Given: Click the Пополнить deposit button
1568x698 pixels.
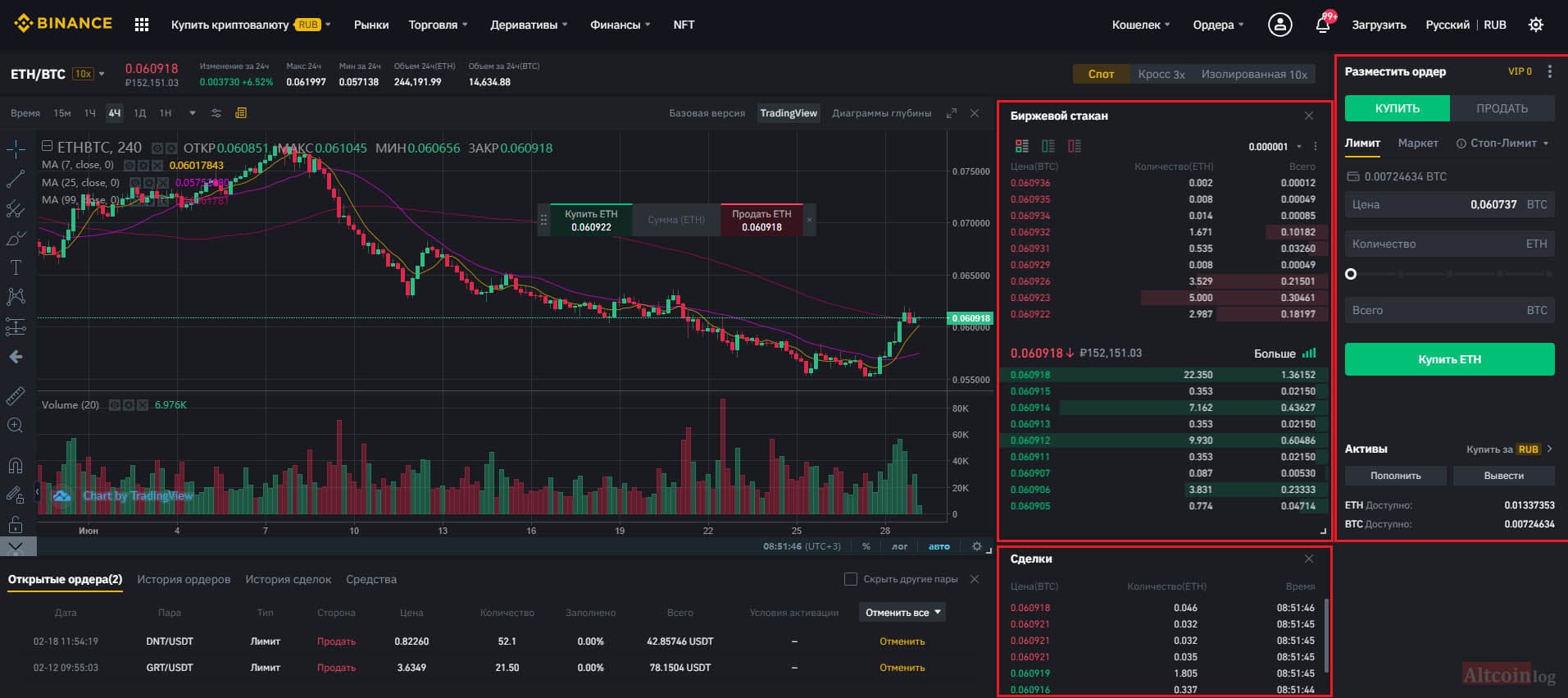Looking at the screenshot, I should 1396,476.
